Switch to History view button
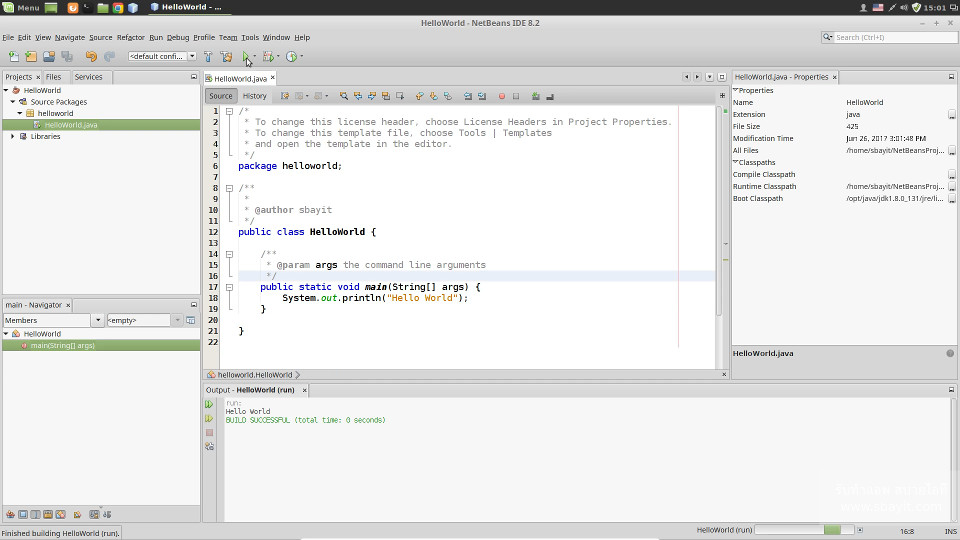The width and height of the screenshot is (960, 540). pos(255,96)
